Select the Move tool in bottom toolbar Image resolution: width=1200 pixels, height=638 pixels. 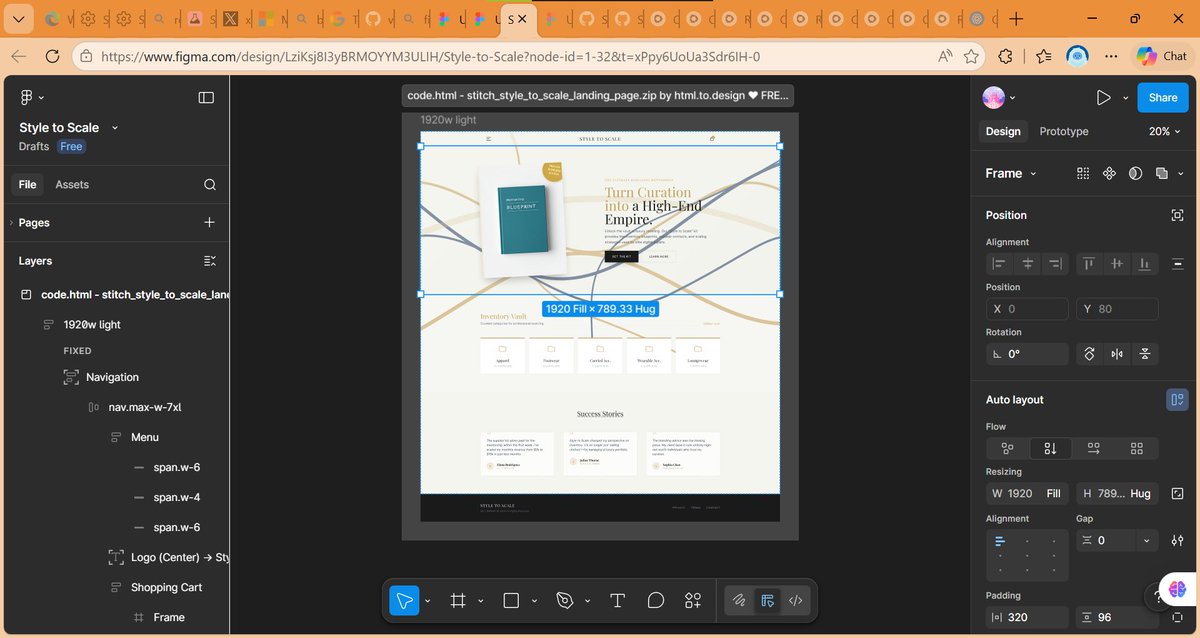coord(404,600)
